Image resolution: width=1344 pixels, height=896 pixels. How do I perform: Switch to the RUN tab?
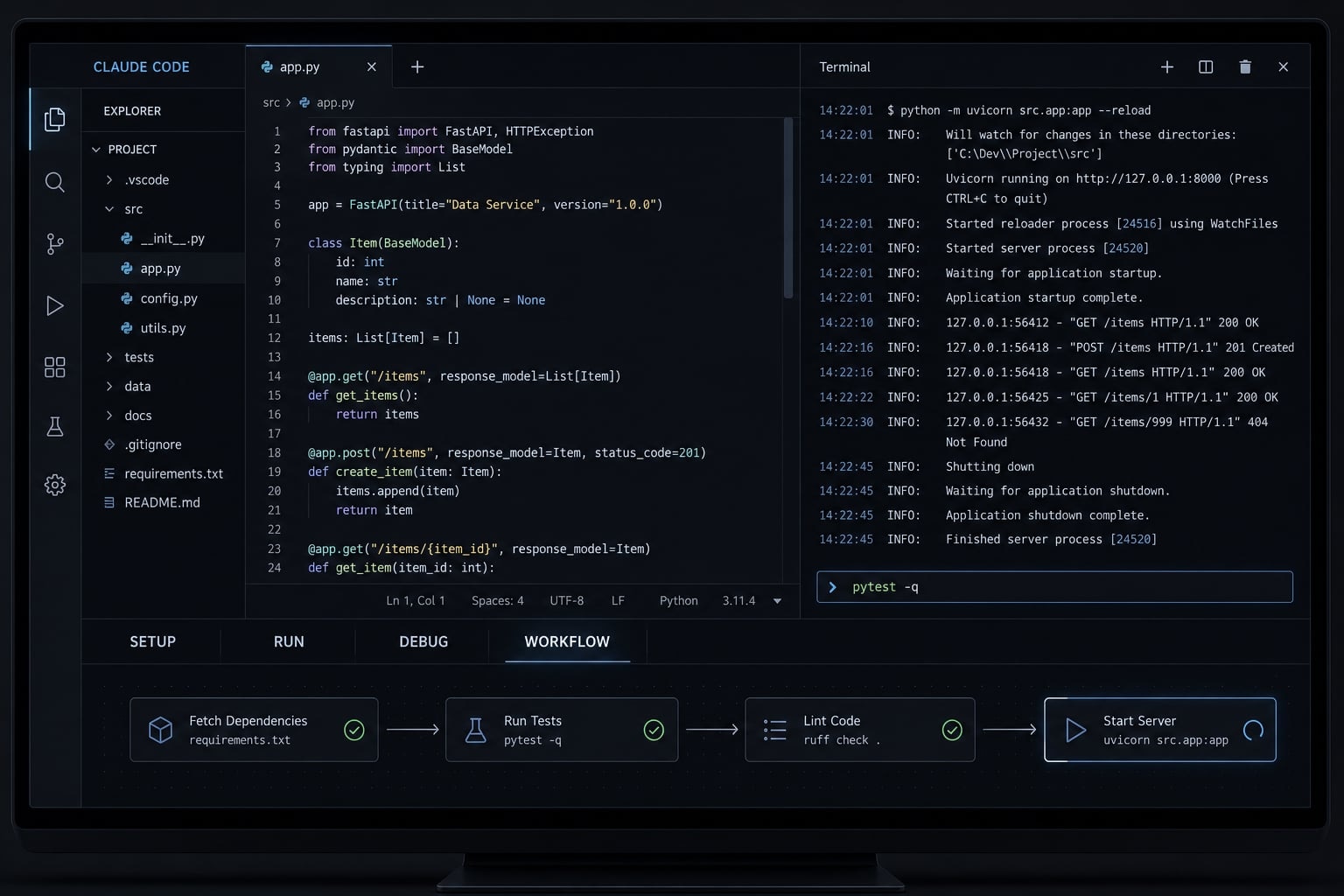(289, 641)
